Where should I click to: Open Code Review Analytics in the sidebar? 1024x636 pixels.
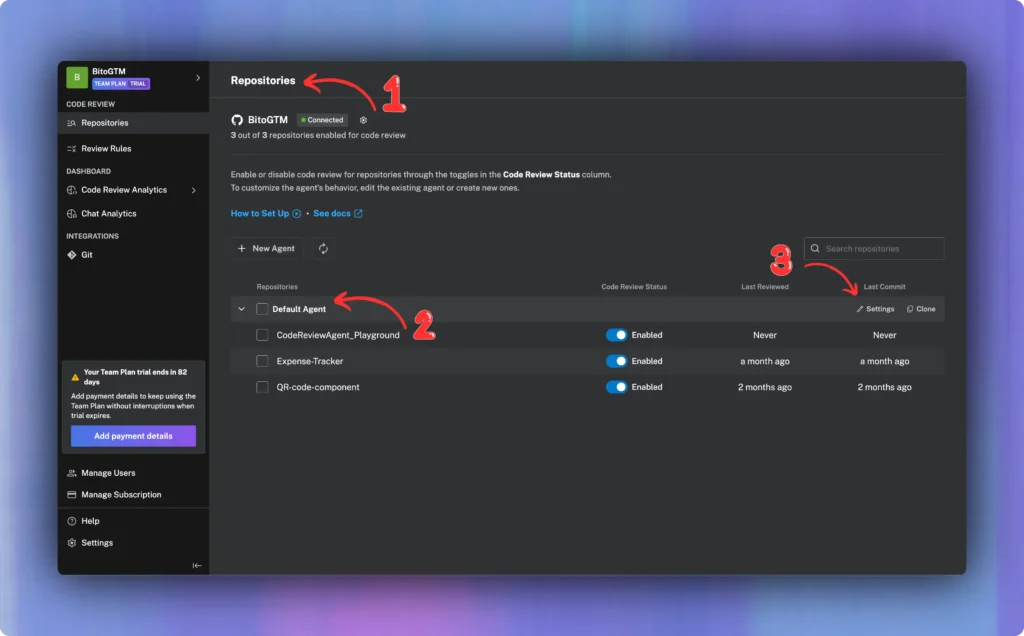coord(124,190)
